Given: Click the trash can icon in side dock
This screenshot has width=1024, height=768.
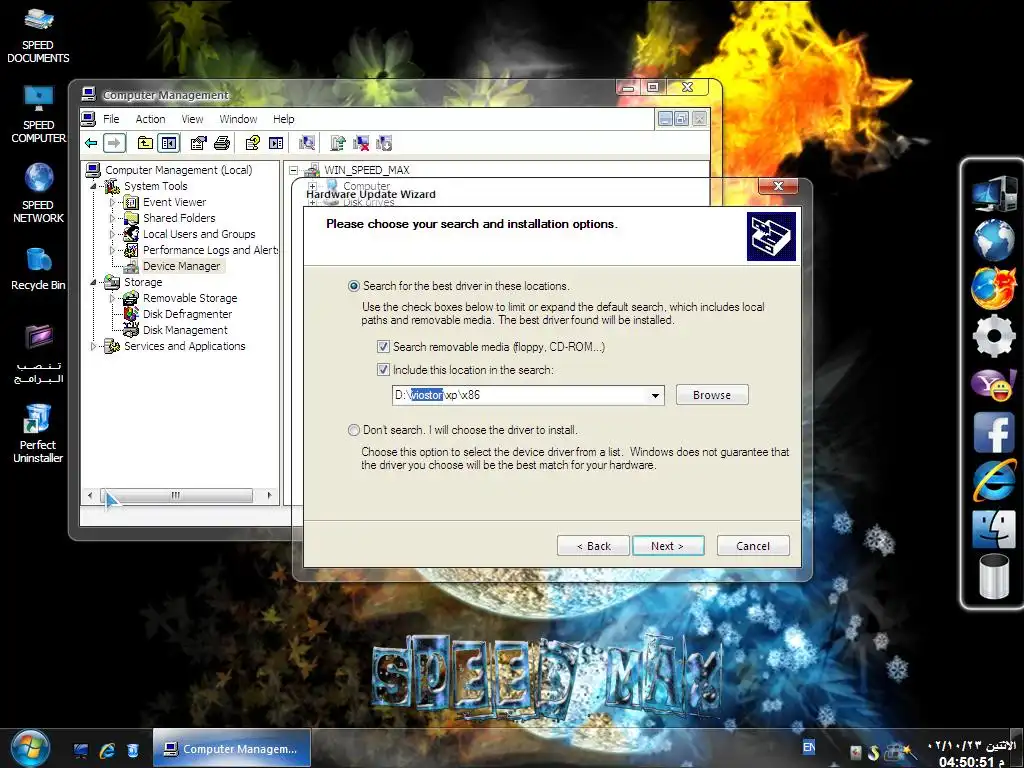Looking at the screenshot, I should pos(994,576).
